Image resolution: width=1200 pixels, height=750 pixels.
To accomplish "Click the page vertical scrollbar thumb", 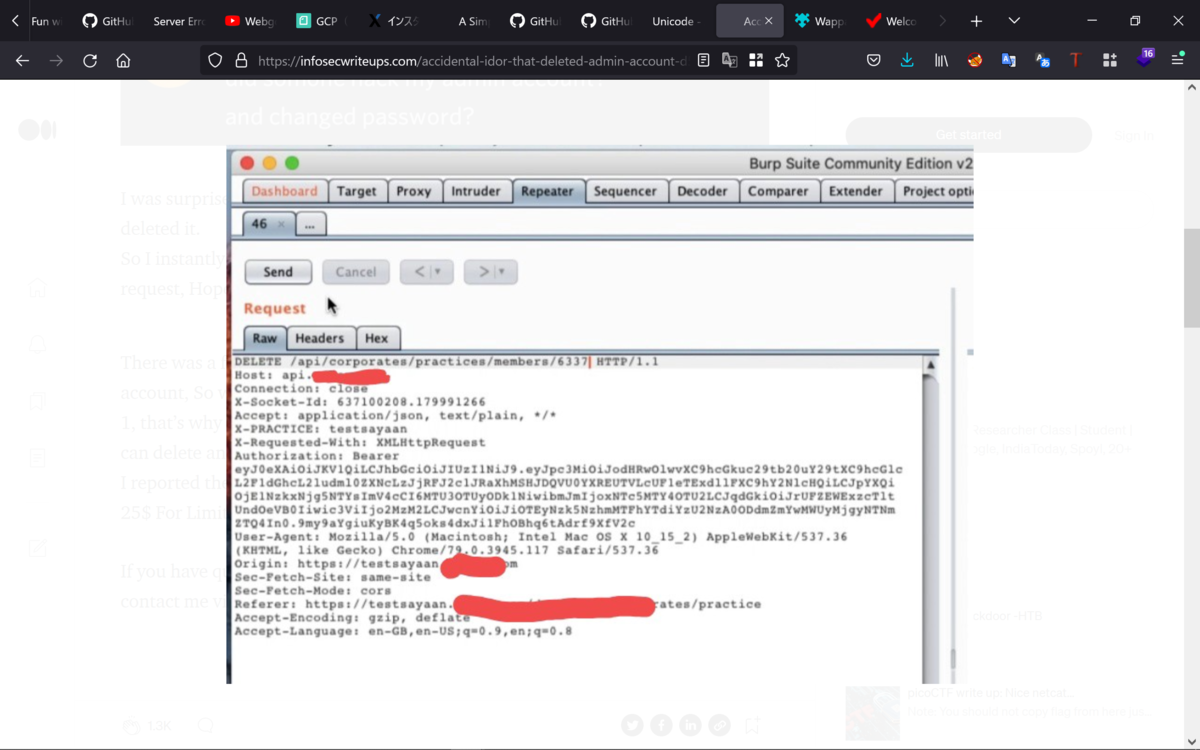I will 1191,278.
